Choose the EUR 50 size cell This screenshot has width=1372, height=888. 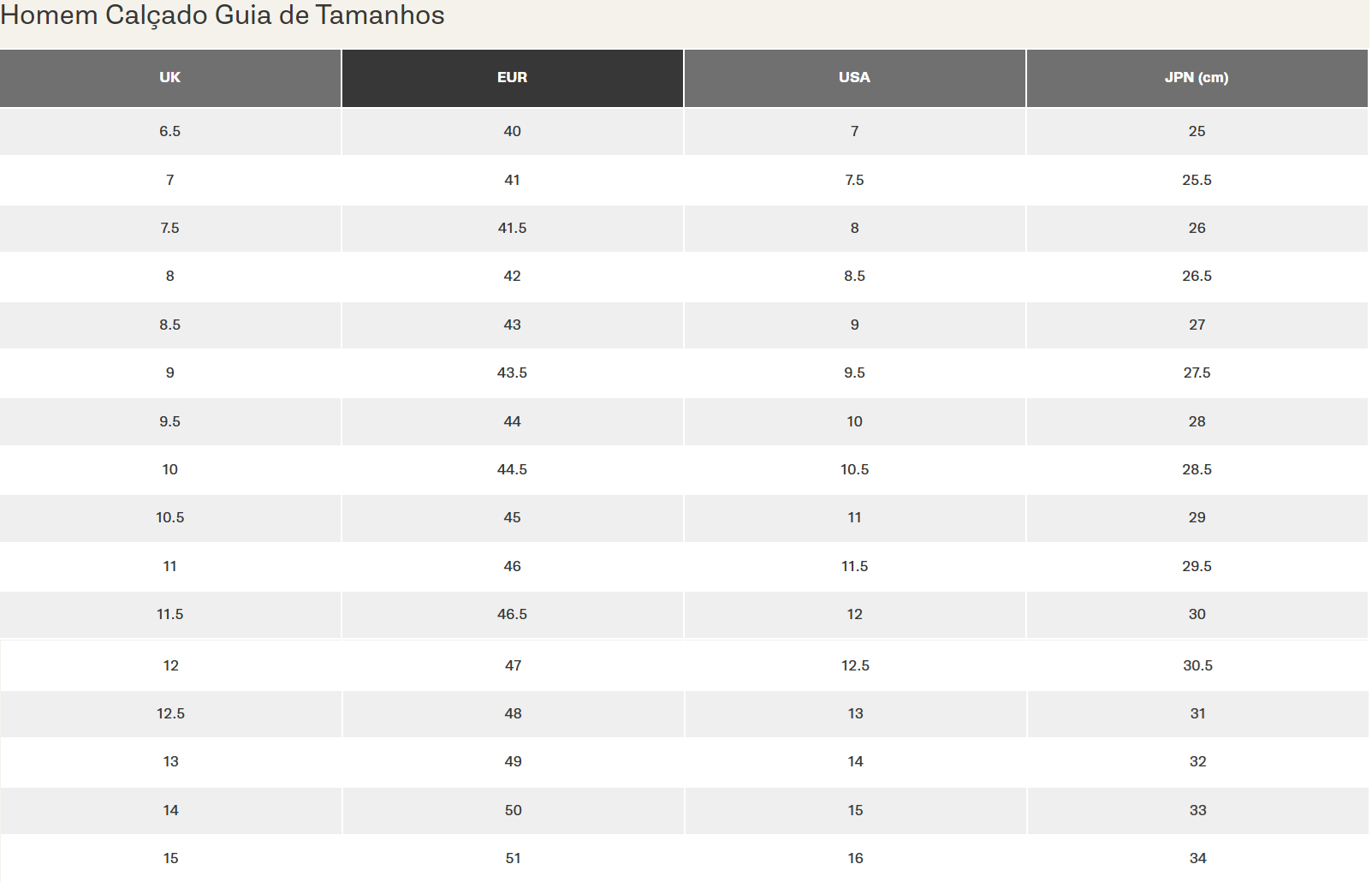513,810
